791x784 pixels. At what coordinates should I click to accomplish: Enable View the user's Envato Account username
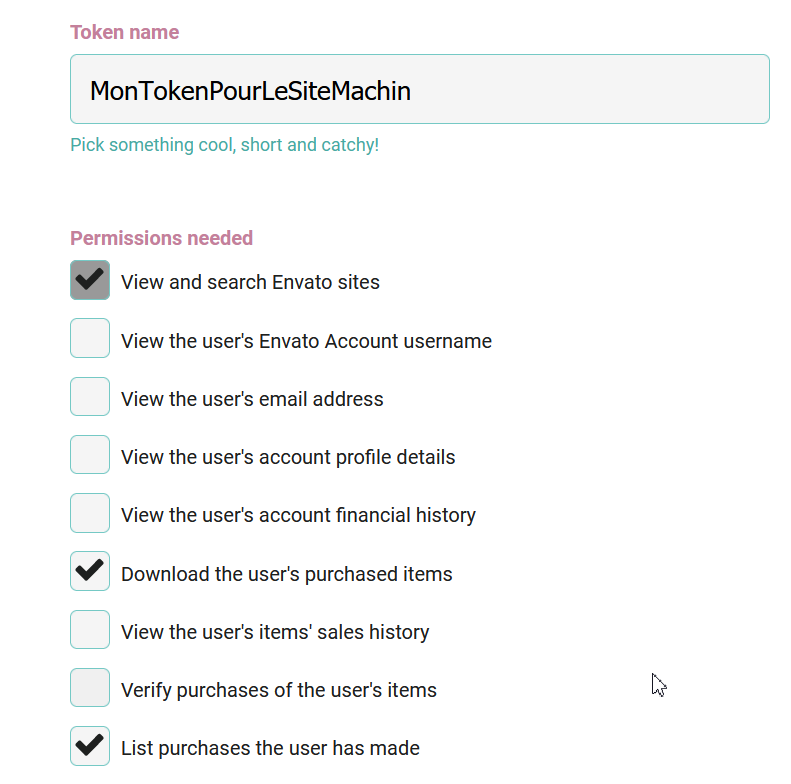pyautogui.click(x=90, y=338)
